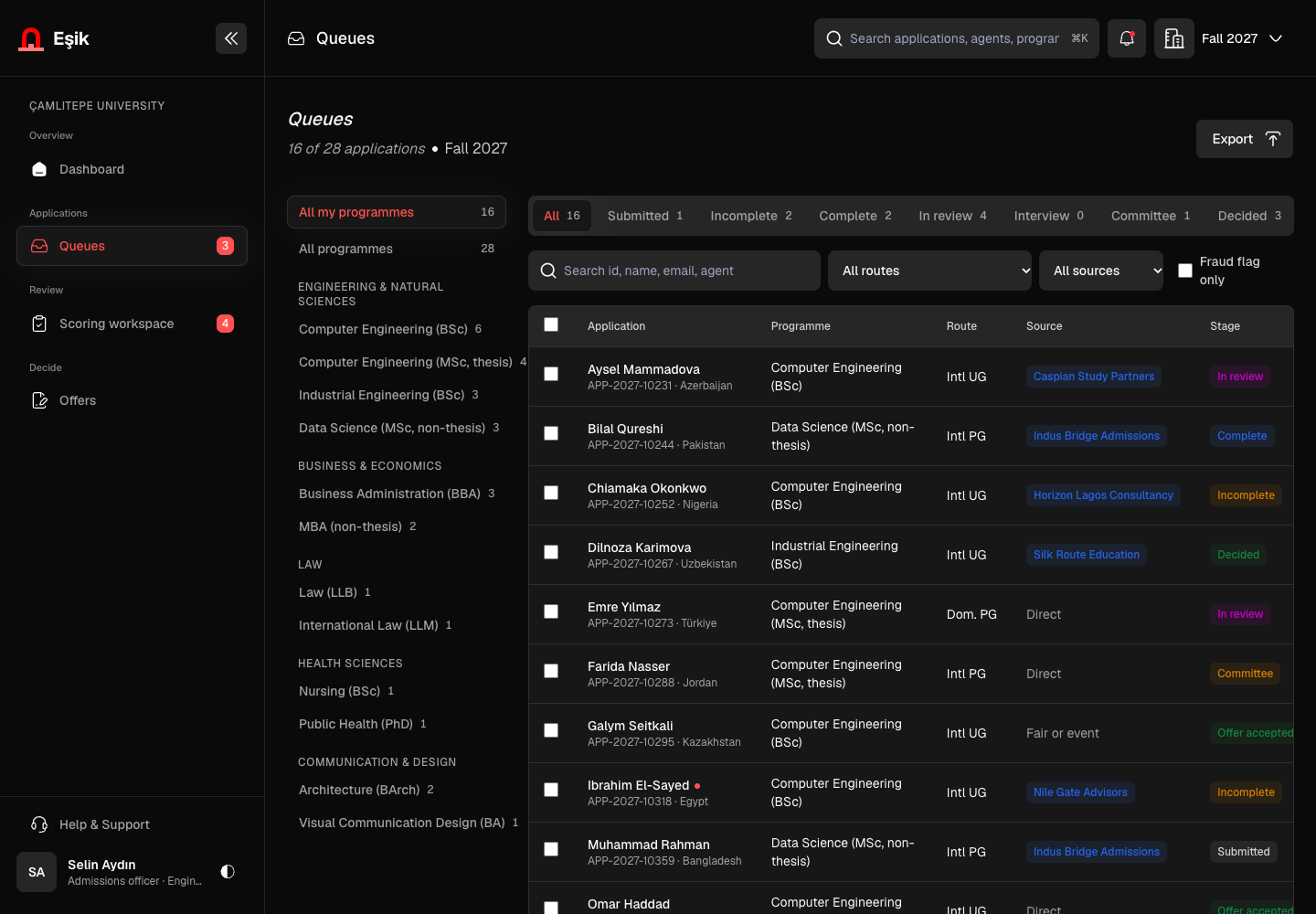Collapse the sidebar with double-chevron icon

point(231,38)
